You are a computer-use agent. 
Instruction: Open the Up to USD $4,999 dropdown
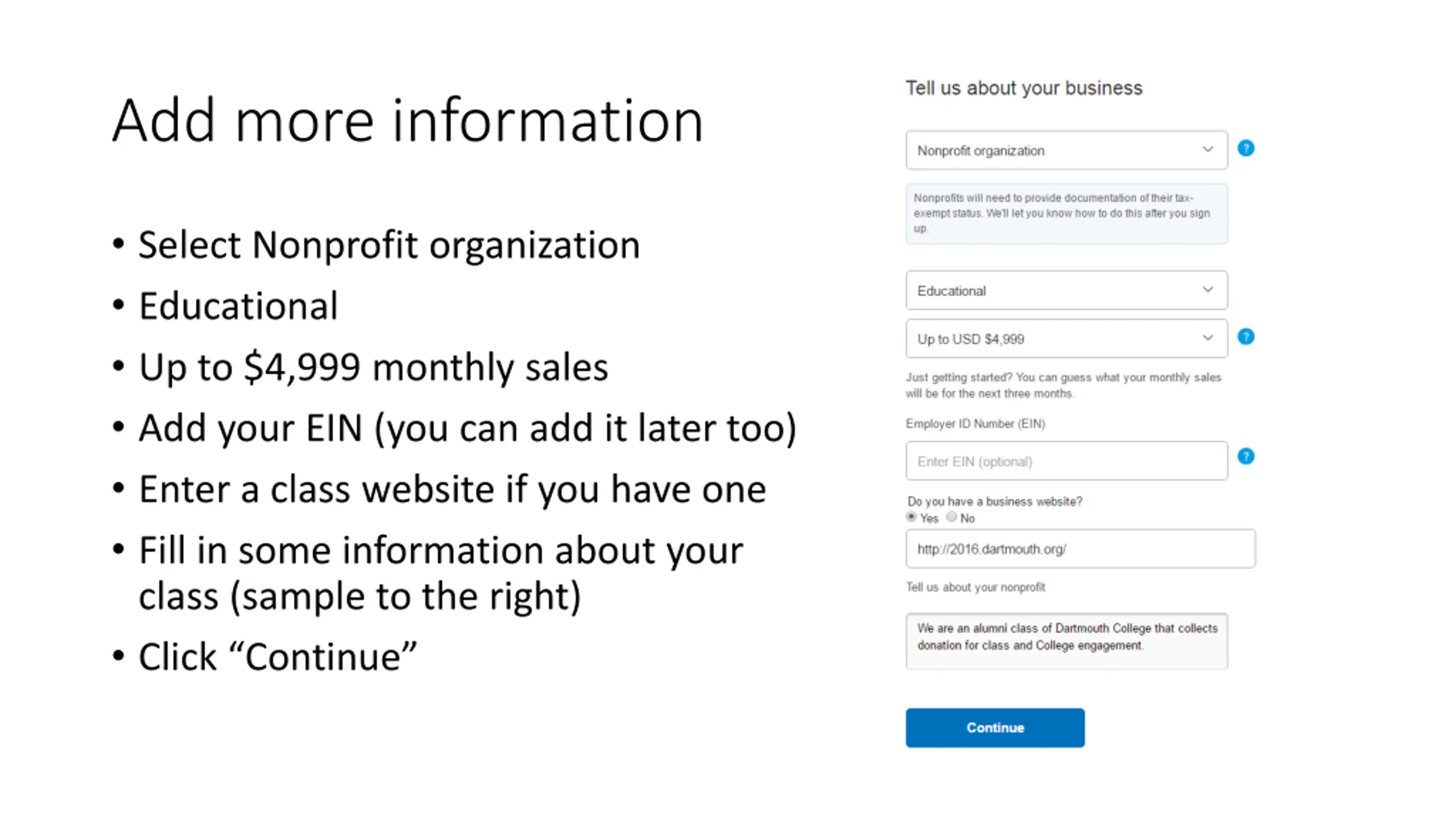point(1066,339)
